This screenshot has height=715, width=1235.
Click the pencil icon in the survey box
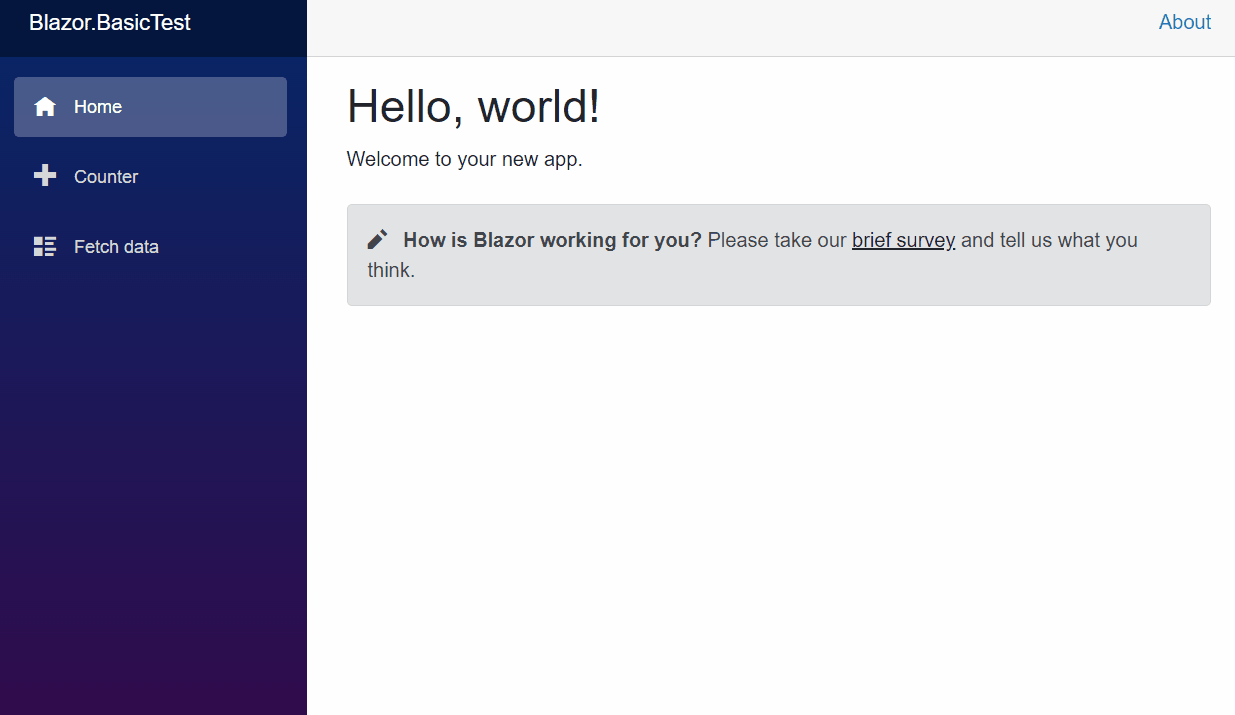point(377,239)
